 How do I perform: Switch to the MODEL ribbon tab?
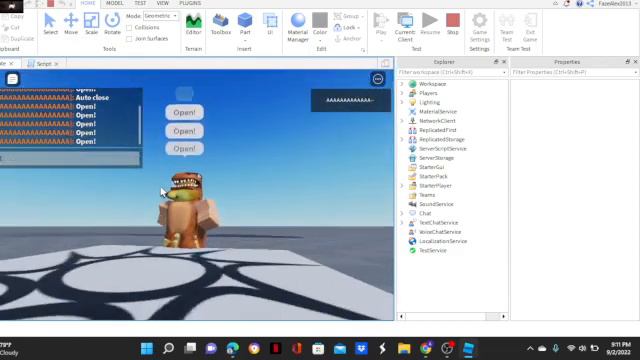coord(115,3)
